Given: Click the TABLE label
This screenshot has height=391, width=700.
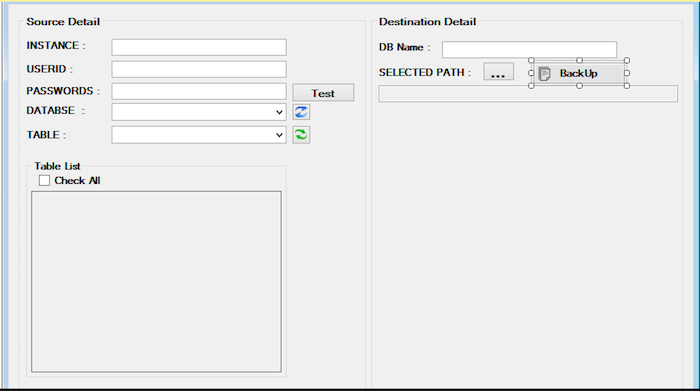Looking at the screenshot, I should coord(46,135).
